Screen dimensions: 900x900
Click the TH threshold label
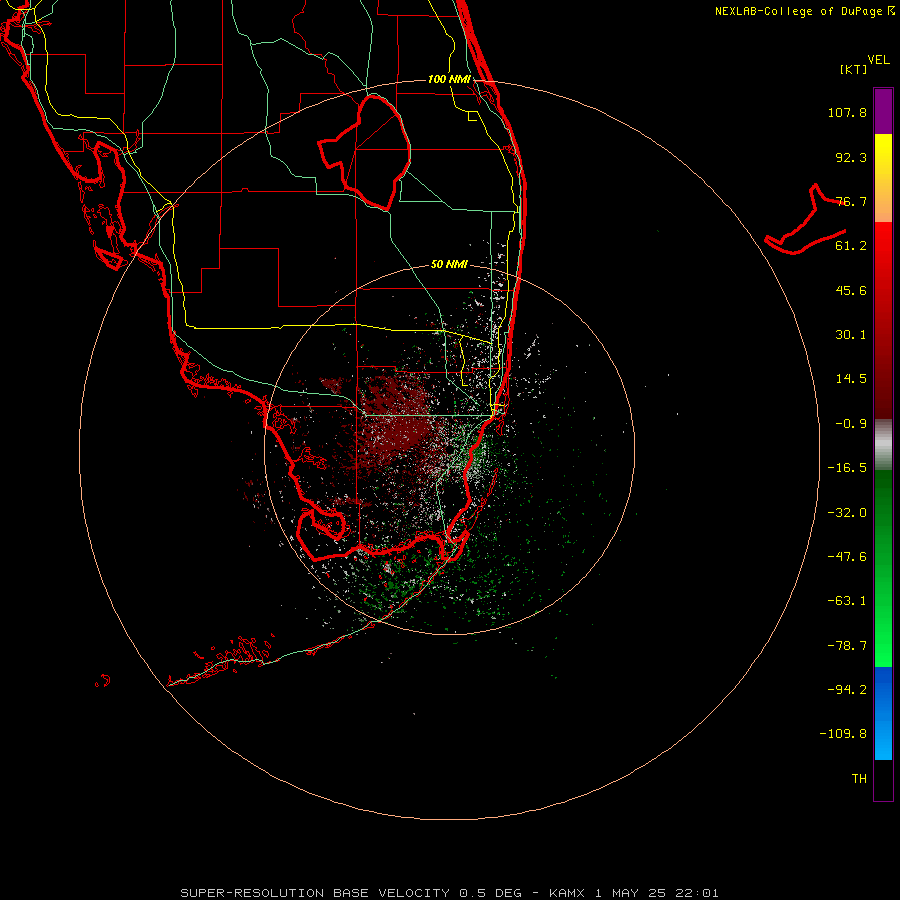pyautogui.click(x=859, y=779)
